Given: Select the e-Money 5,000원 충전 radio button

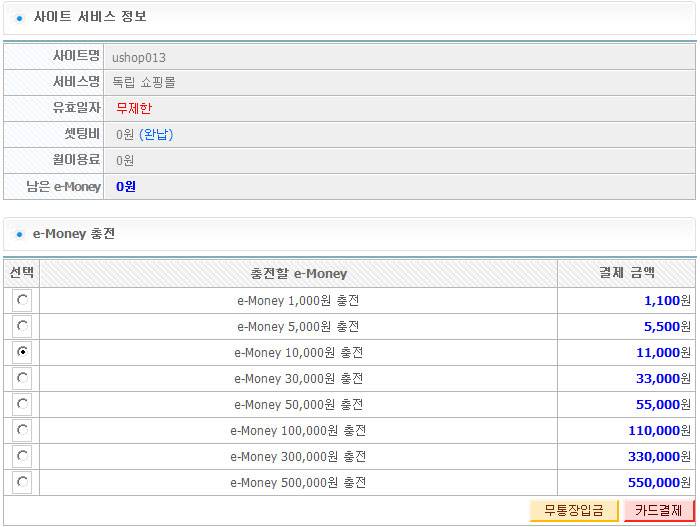Looking at the screenshot, I should point(22,326).
